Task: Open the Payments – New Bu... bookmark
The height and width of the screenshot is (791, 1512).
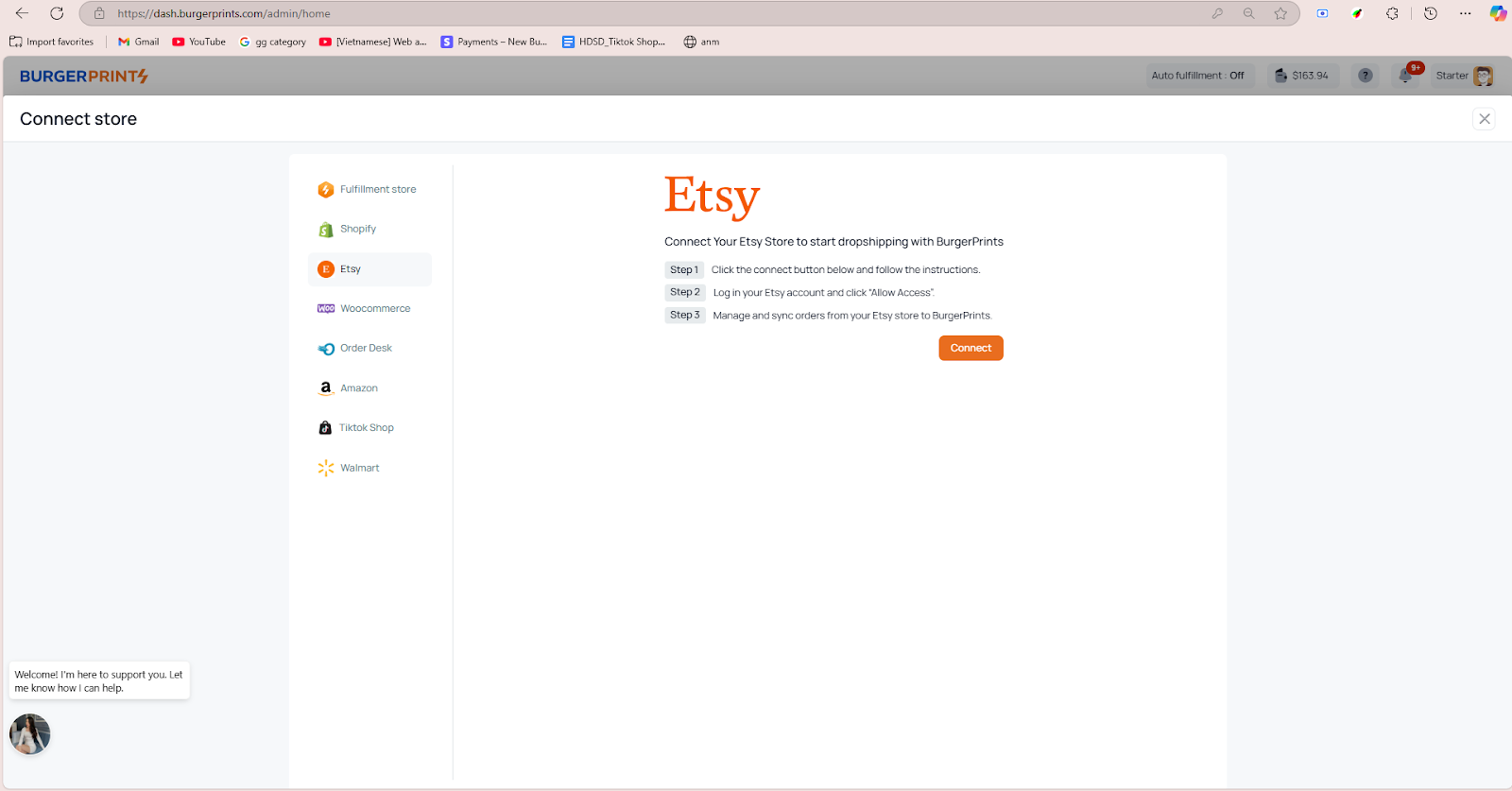Action: (x=494, y=42)
